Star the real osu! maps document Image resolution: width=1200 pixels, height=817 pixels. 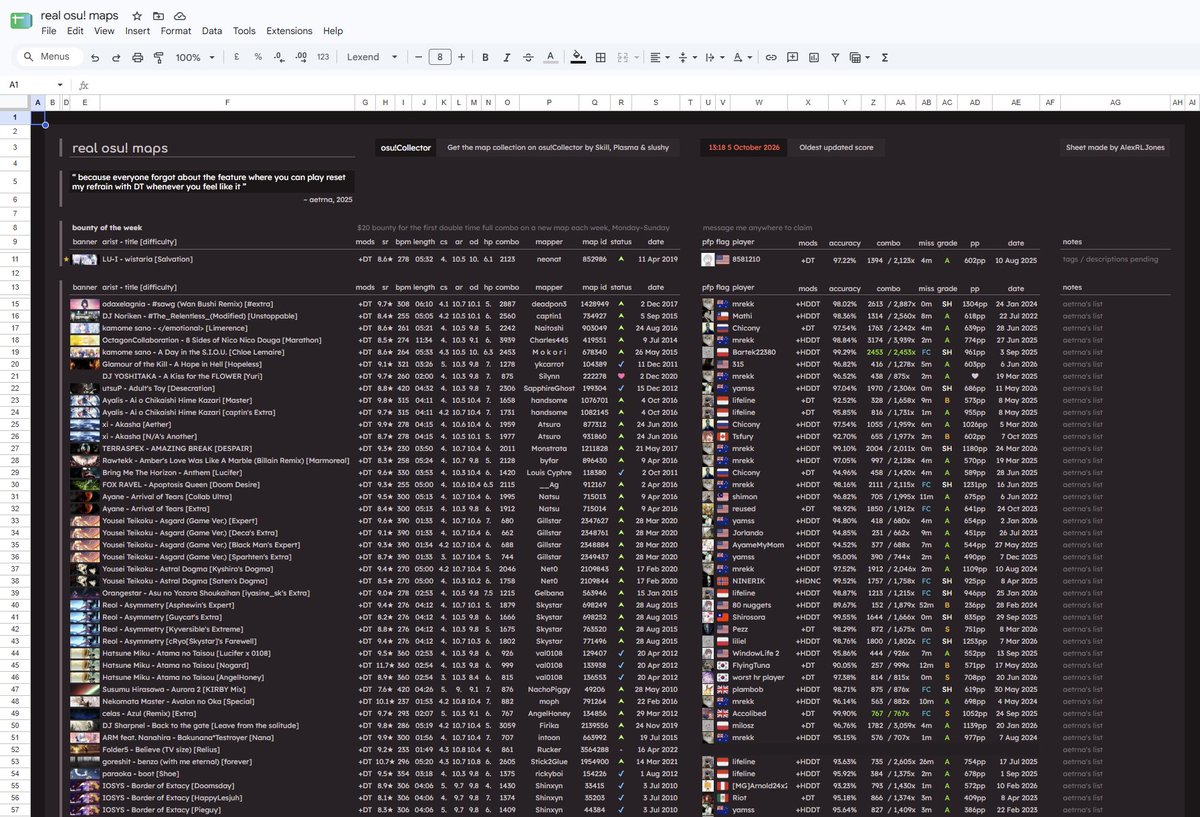coord(137,16)
